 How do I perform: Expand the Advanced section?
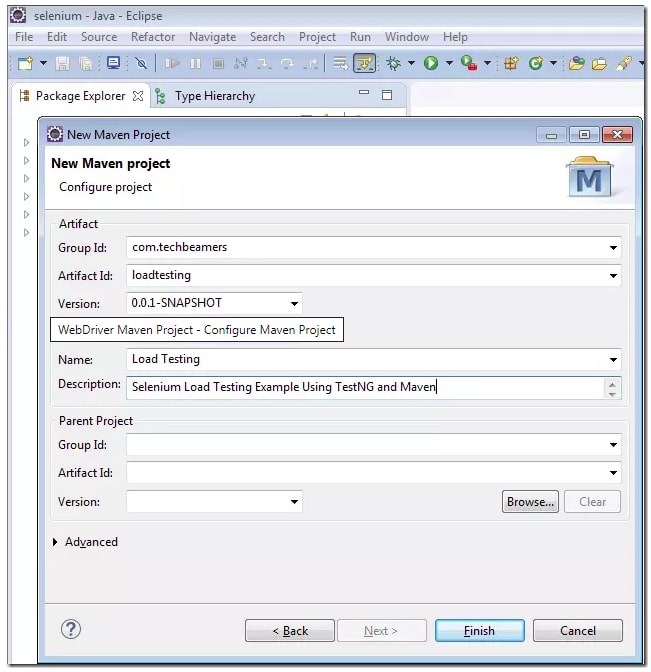[x=55, y=542]
